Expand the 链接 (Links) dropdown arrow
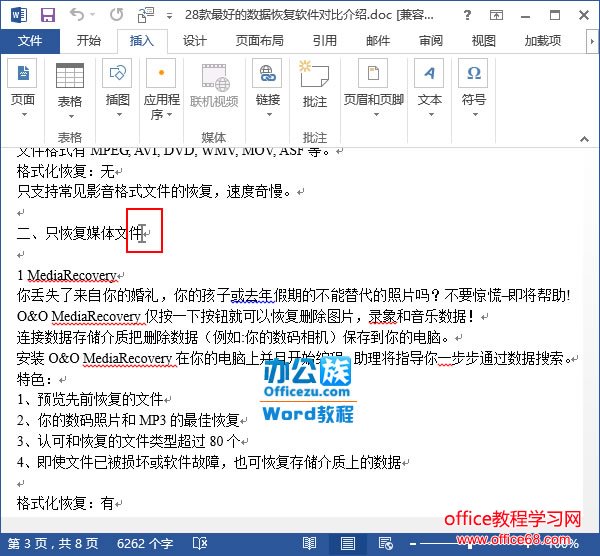 pos(269,115)
